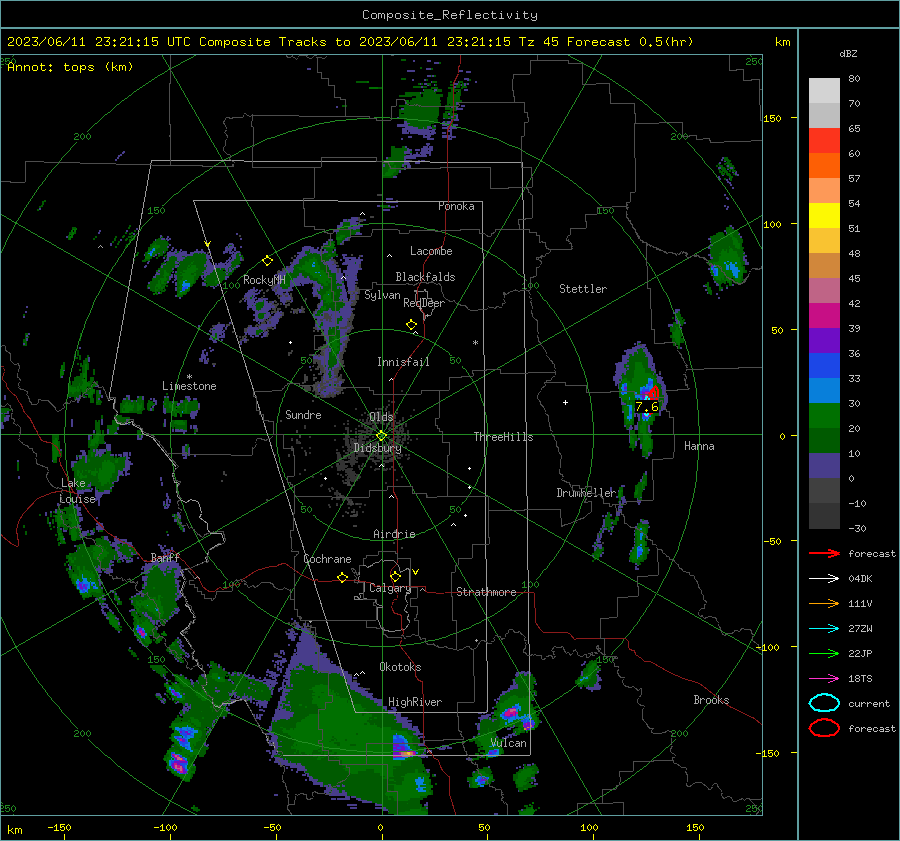This screenshot has width=900, height=841.
Task: Click the red storm cell outline near Hanna
Action: pyautogui.click(x=653, y=393)
